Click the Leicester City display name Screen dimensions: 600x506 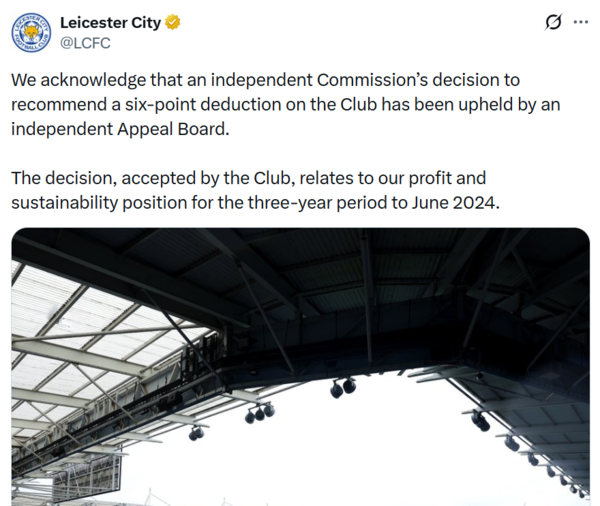110,23
